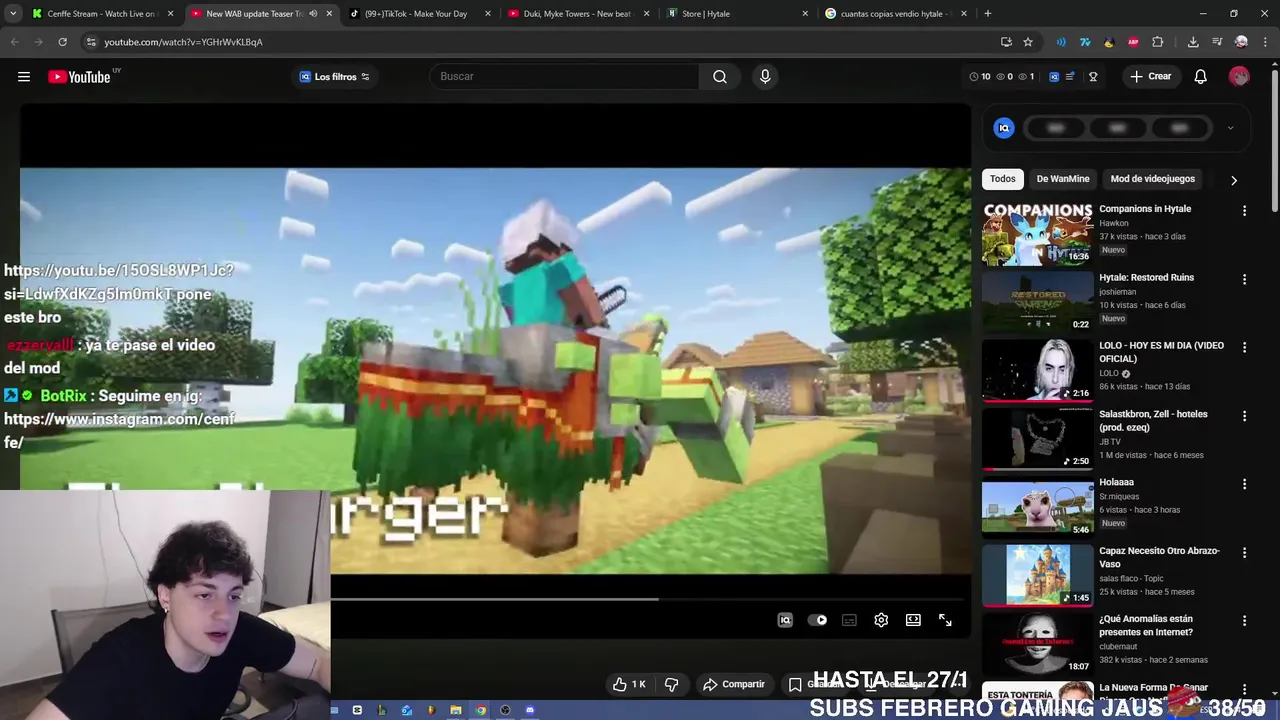Screen dimensions: 1280x720
Task: Open player settings gear
Action: click(x=881, y=620)
